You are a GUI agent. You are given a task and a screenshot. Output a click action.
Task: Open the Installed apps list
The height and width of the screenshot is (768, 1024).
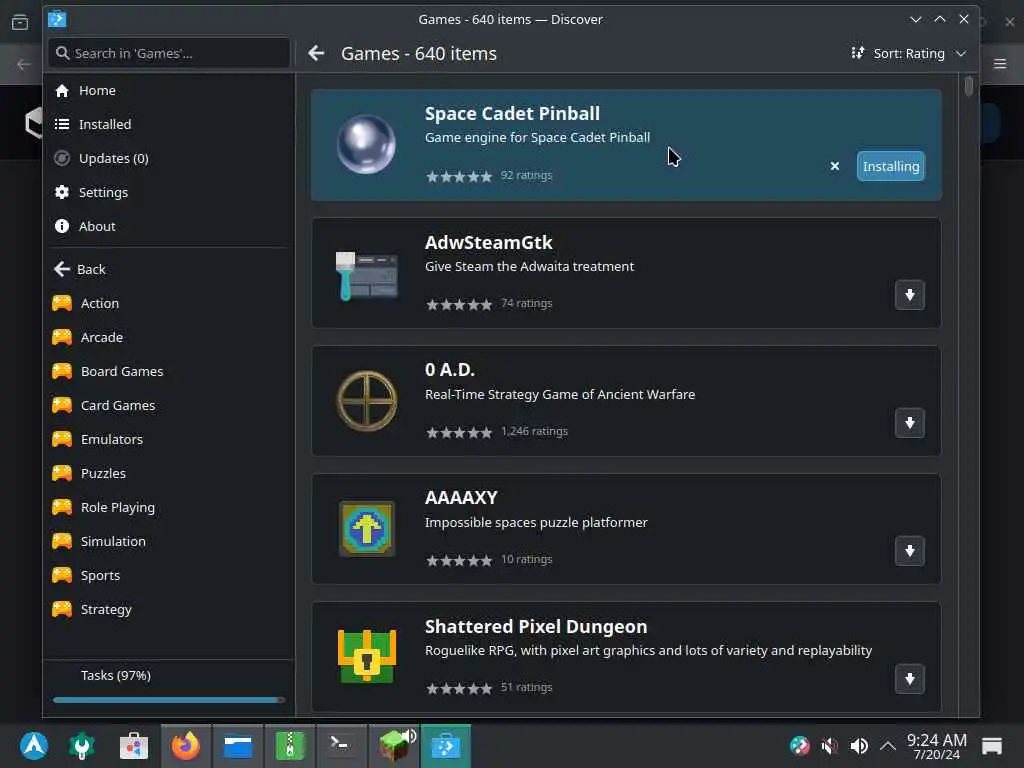[168, 125]
